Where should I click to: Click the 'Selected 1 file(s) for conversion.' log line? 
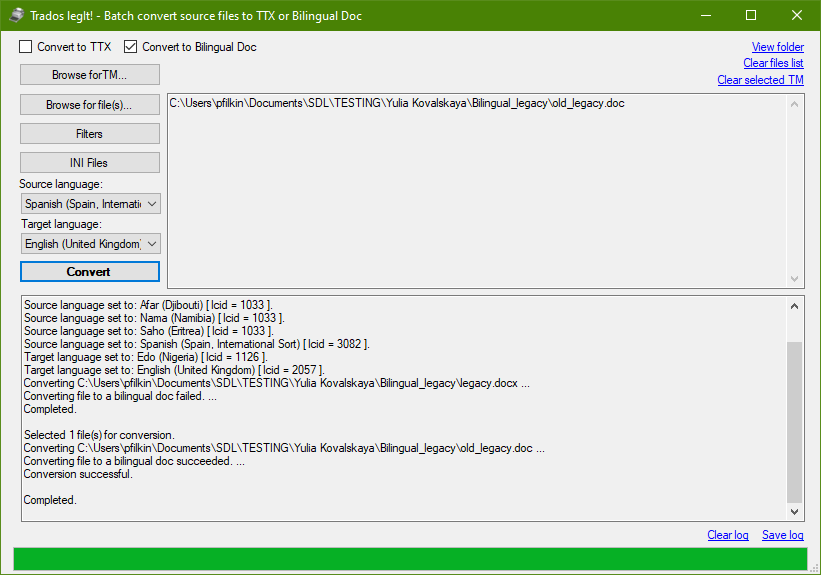coord(99,435)
